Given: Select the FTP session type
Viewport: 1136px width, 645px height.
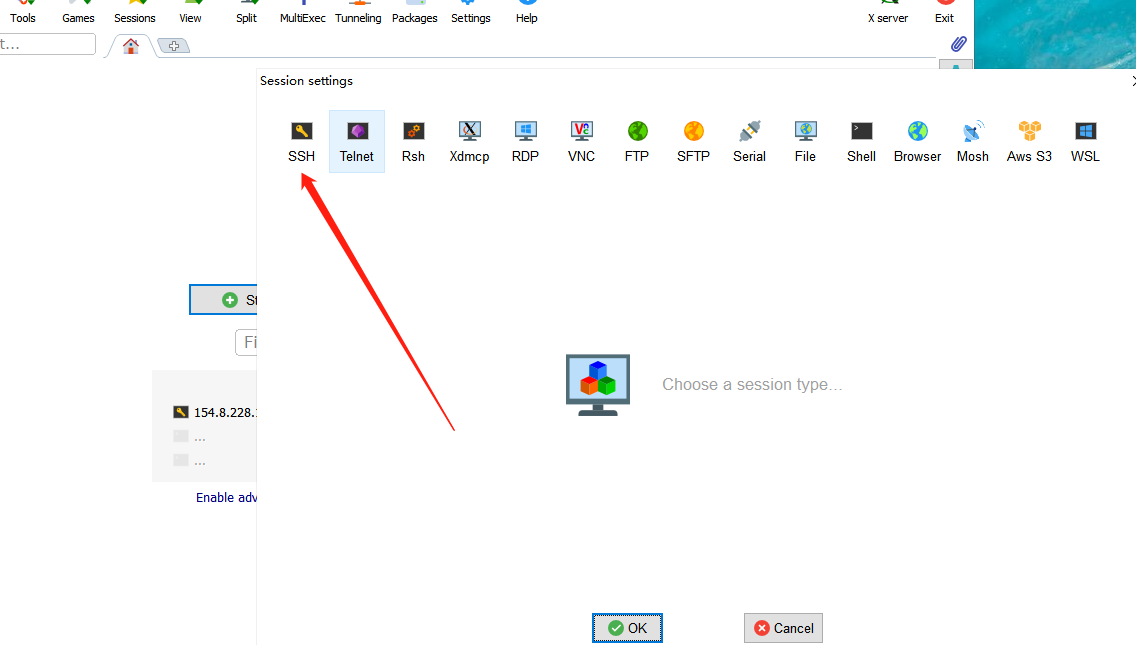Looking at the screenshot, I should [637, 141].
